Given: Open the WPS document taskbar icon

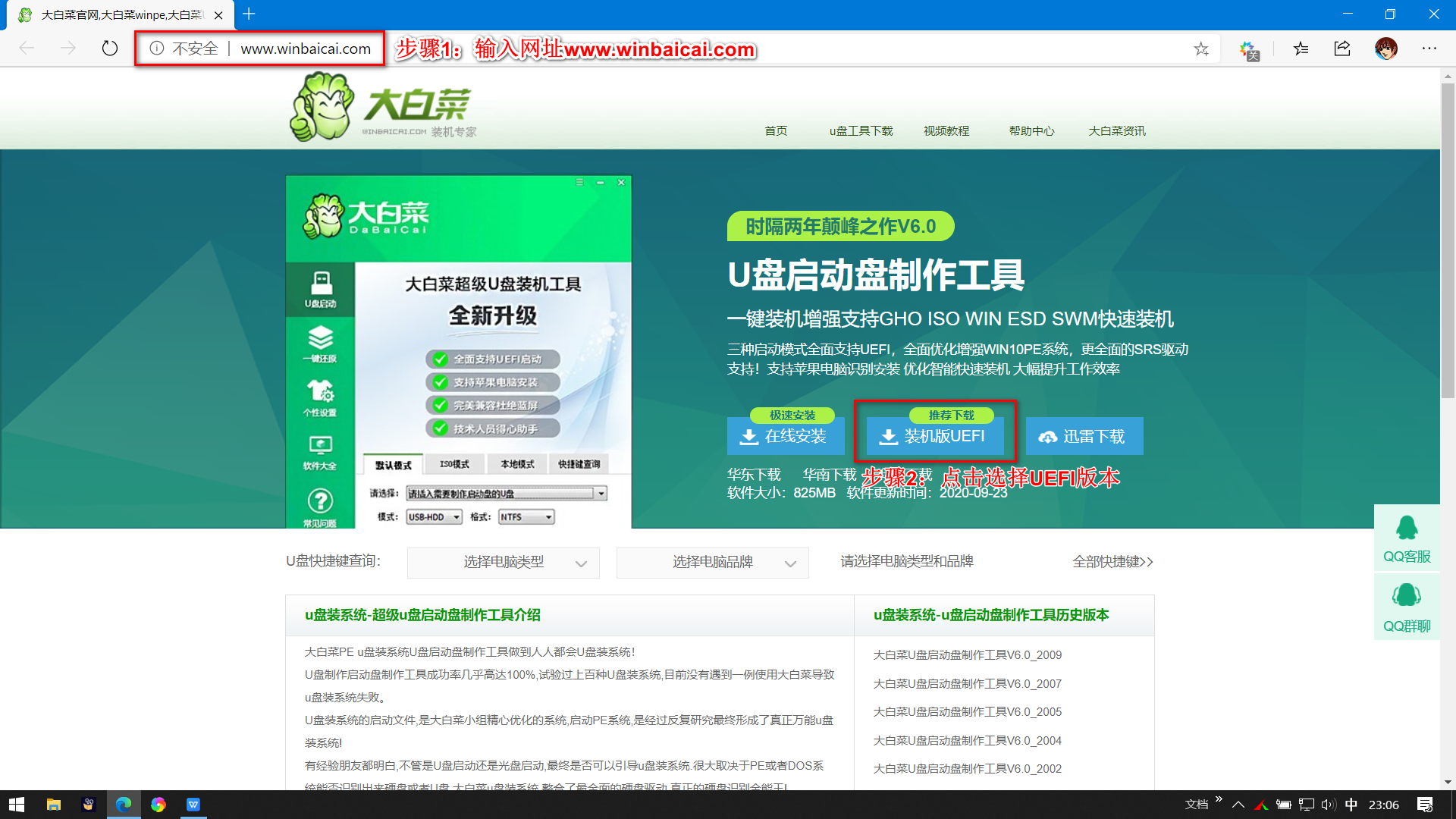Looking at the screenshot, I should click(193, 805).
